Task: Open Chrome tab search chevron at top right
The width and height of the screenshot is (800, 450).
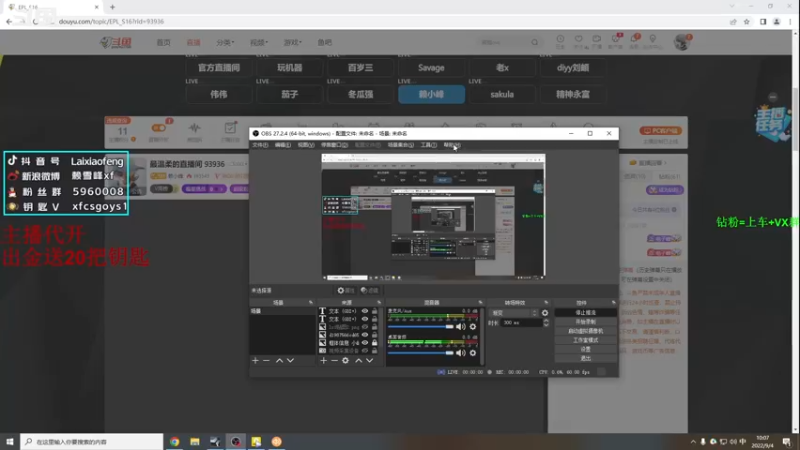Action: click(x=732, y=6)
